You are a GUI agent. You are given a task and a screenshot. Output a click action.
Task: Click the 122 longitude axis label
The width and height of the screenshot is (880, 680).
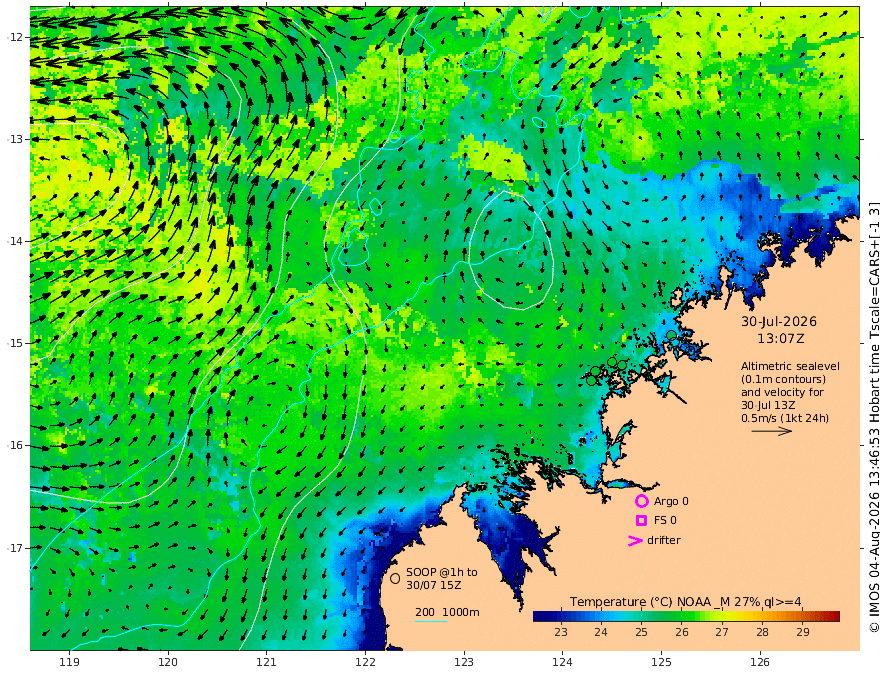(x=365, y=663)
